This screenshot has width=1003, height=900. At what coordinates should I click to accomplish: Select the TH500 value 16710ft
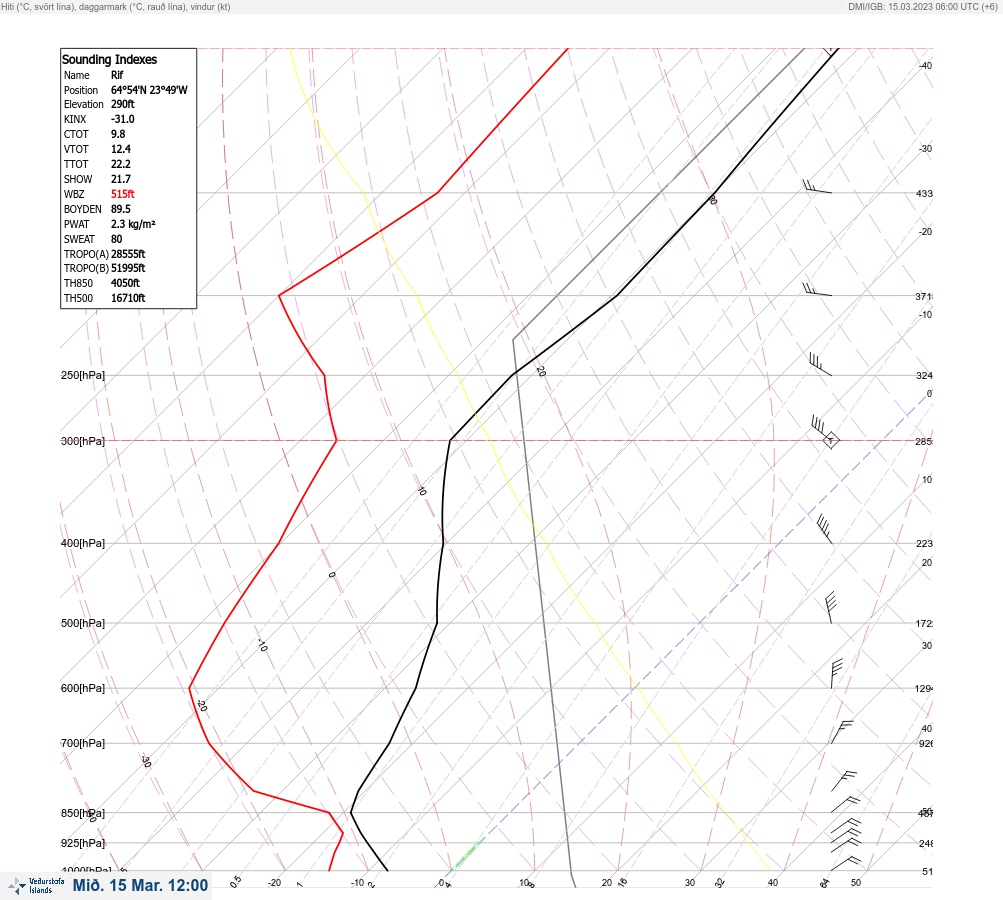pyautogui.click(x=128, y=298)
